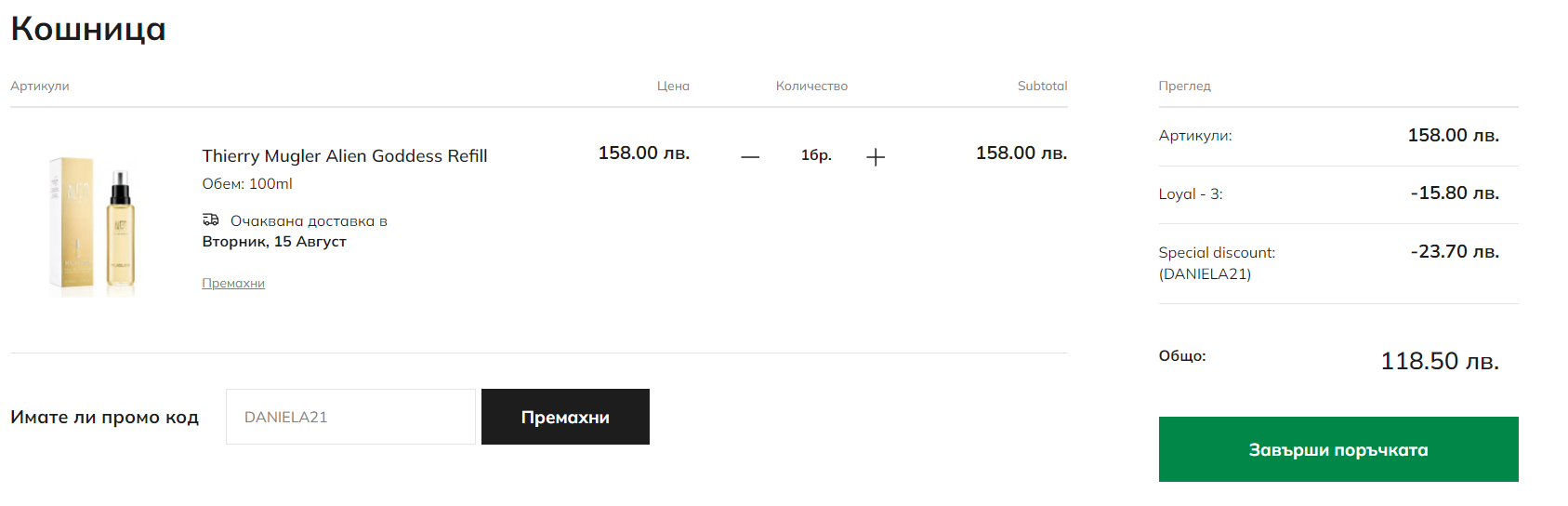Increase quantity with the plus icon
Screen dimensions: 1568x506
(x=876, y=157)
